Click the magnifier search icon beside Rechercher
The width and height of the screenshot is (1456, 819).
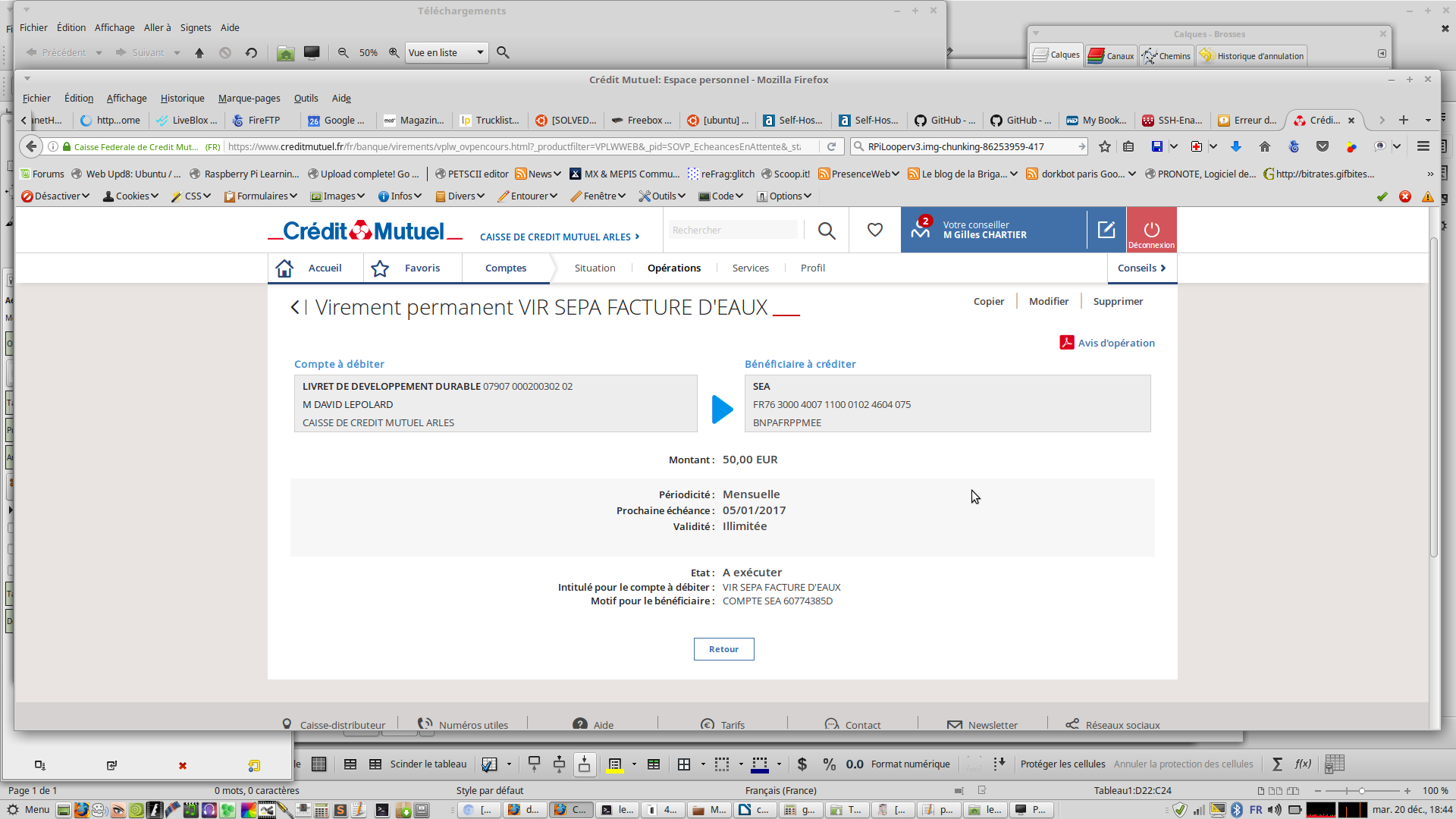pos(827,231)
